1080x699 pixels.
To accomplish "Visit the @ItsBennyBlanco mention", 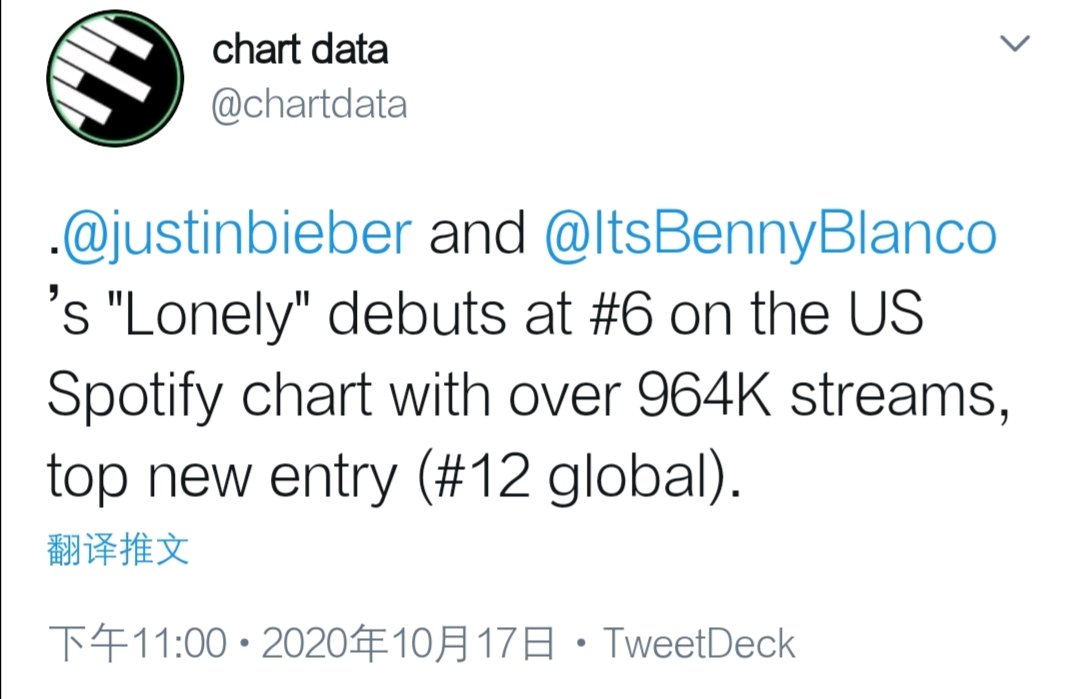I will point(770,234).
